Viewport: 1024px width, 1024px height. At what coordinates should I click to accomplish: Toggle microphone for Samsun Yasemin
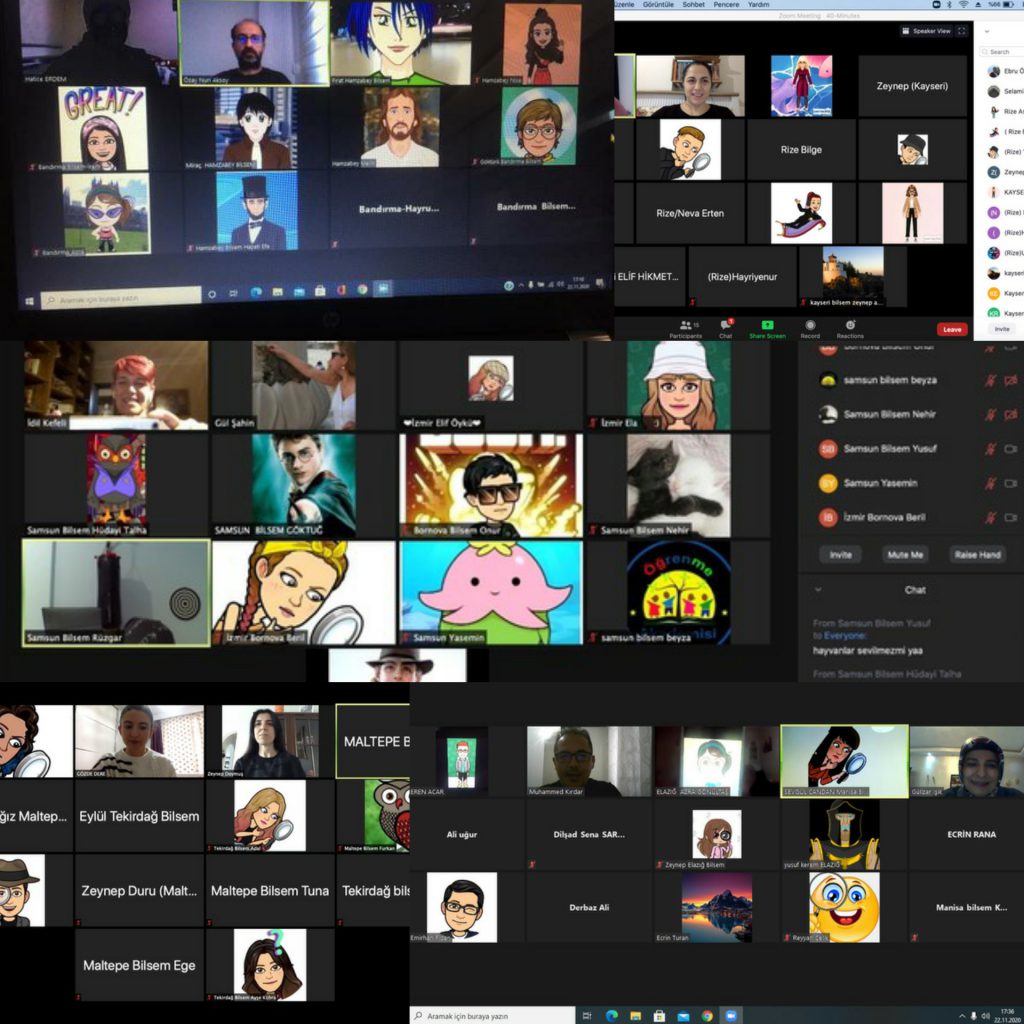coord(990,483)
